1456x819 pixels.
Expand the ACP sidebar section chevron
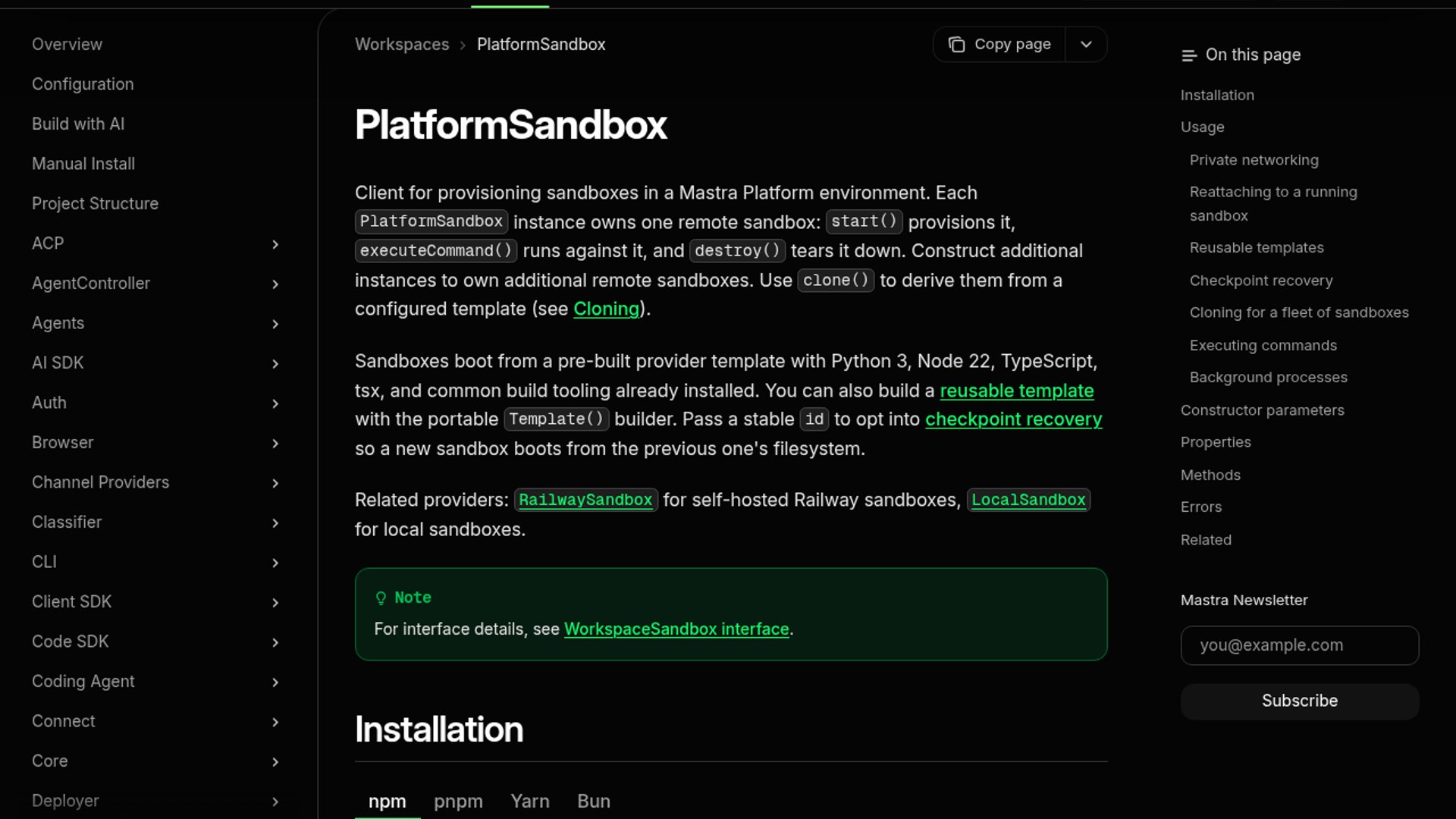point(275,244)
